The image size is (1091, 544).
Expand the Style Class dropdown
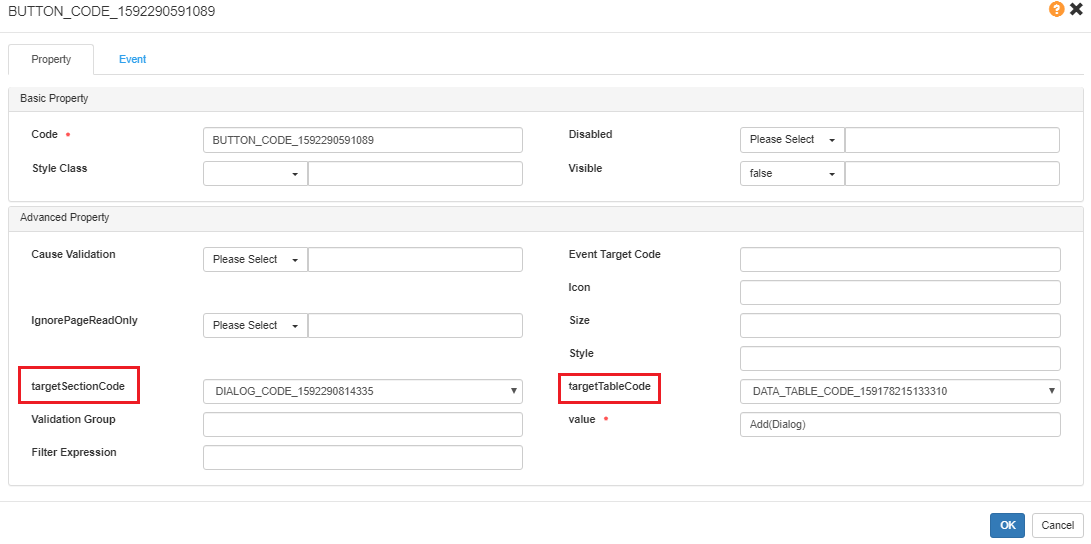[x=255, y=174]
